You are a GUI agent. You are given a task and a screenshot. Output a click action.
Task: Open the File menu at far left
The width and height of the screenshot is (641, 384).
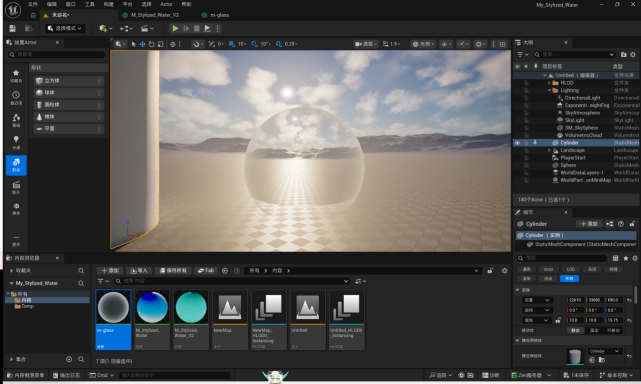33,4
